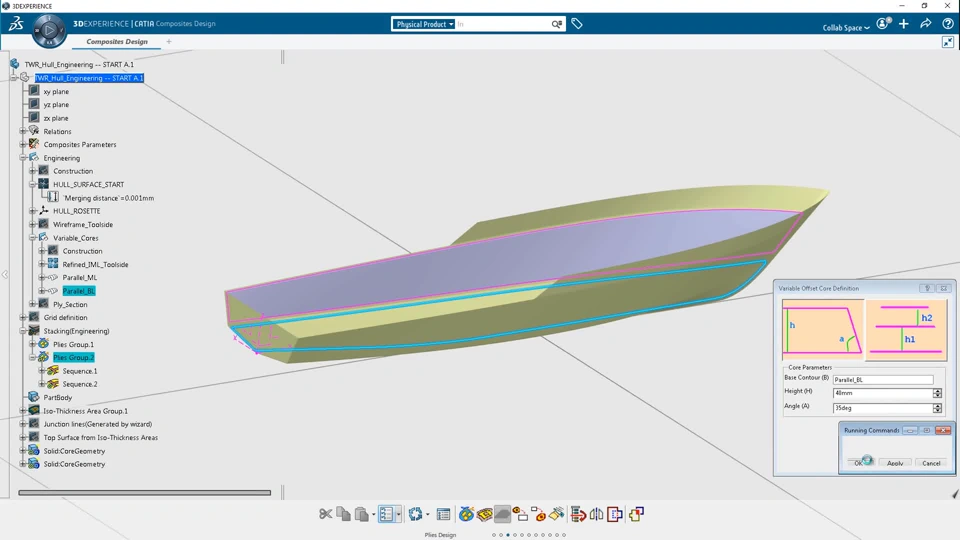Click the Symmetry mirror icon
Screen dimensions: 960x540
596,514
